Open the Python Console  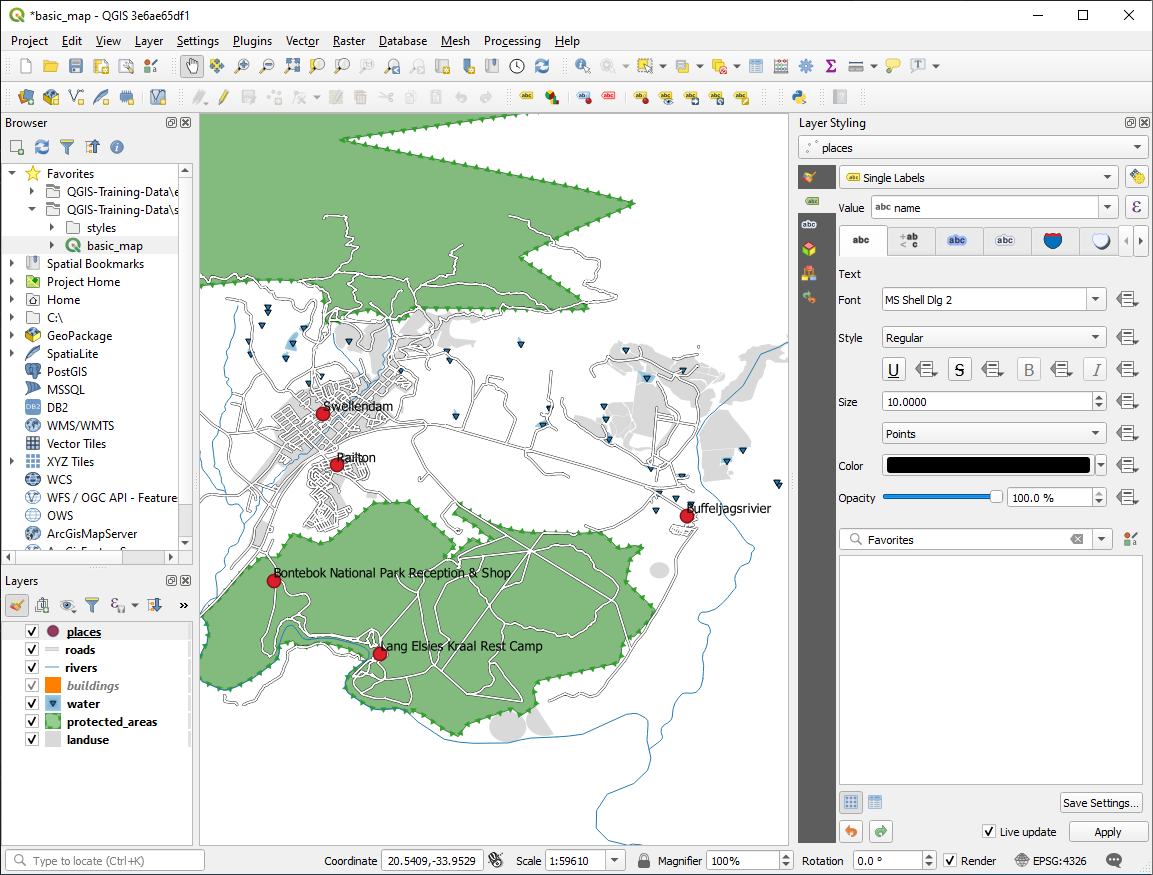(x=799, y=97)
